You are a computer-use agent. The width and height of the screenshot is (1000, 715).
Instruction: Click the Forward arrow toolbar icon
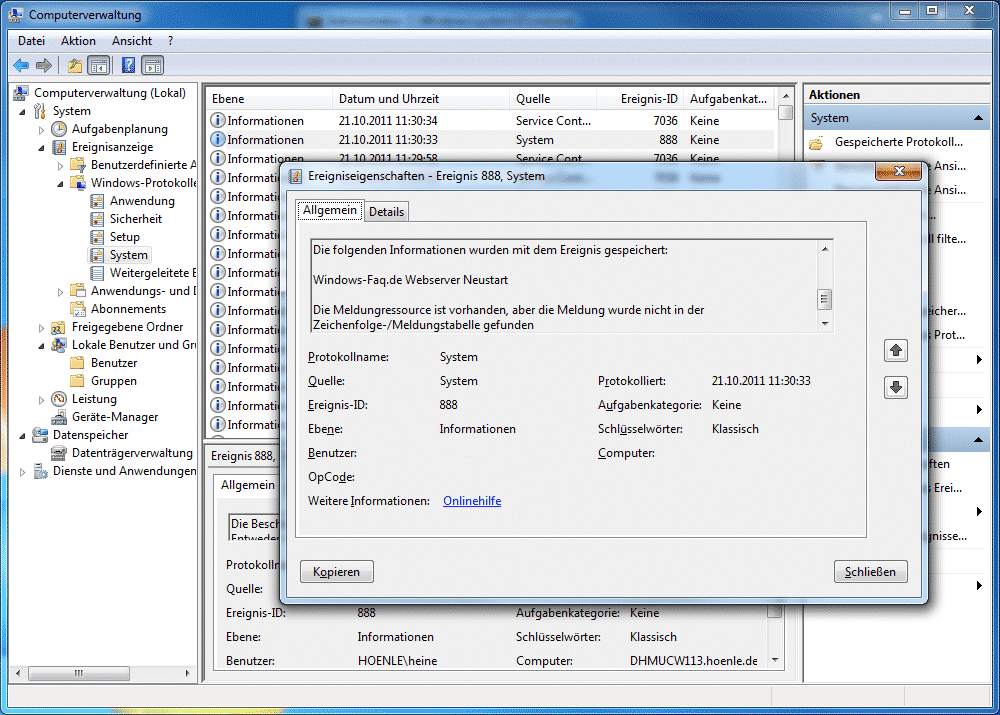coord(43,65)
